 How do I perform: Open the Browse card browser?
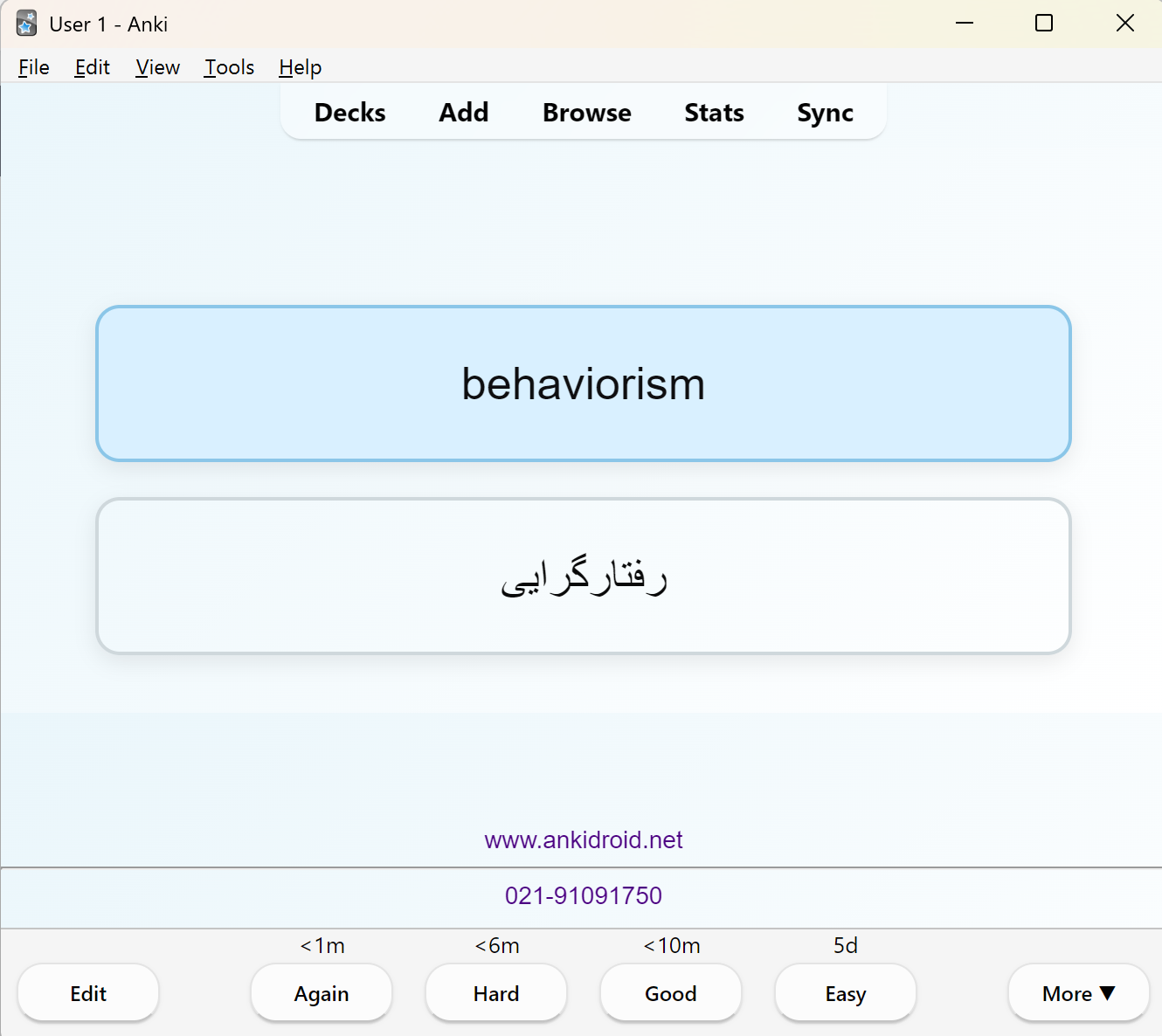586,113
